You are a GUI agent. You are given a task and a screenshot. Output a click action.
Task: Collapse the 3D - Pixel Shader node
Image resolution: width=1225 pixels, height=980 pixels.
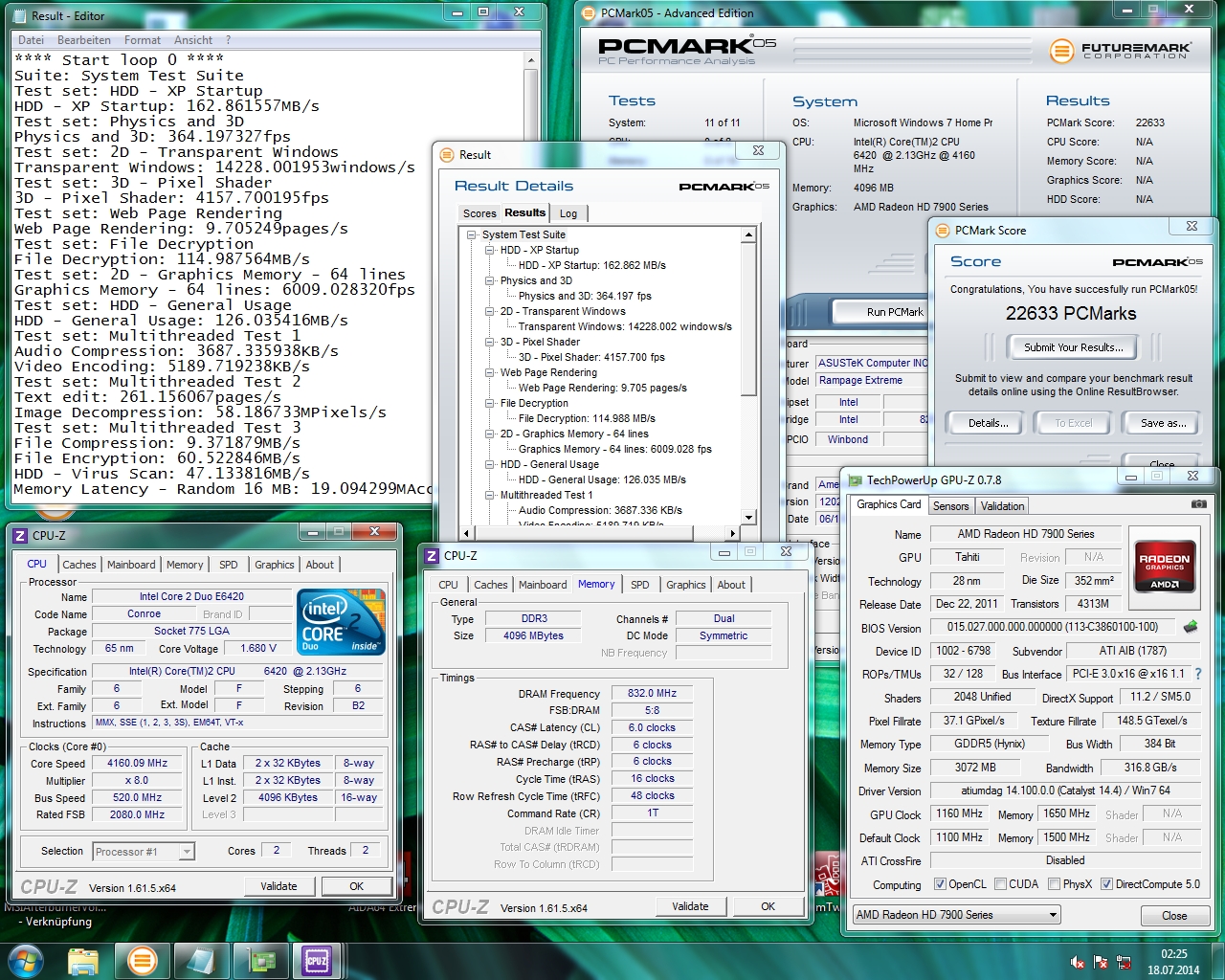489,342
